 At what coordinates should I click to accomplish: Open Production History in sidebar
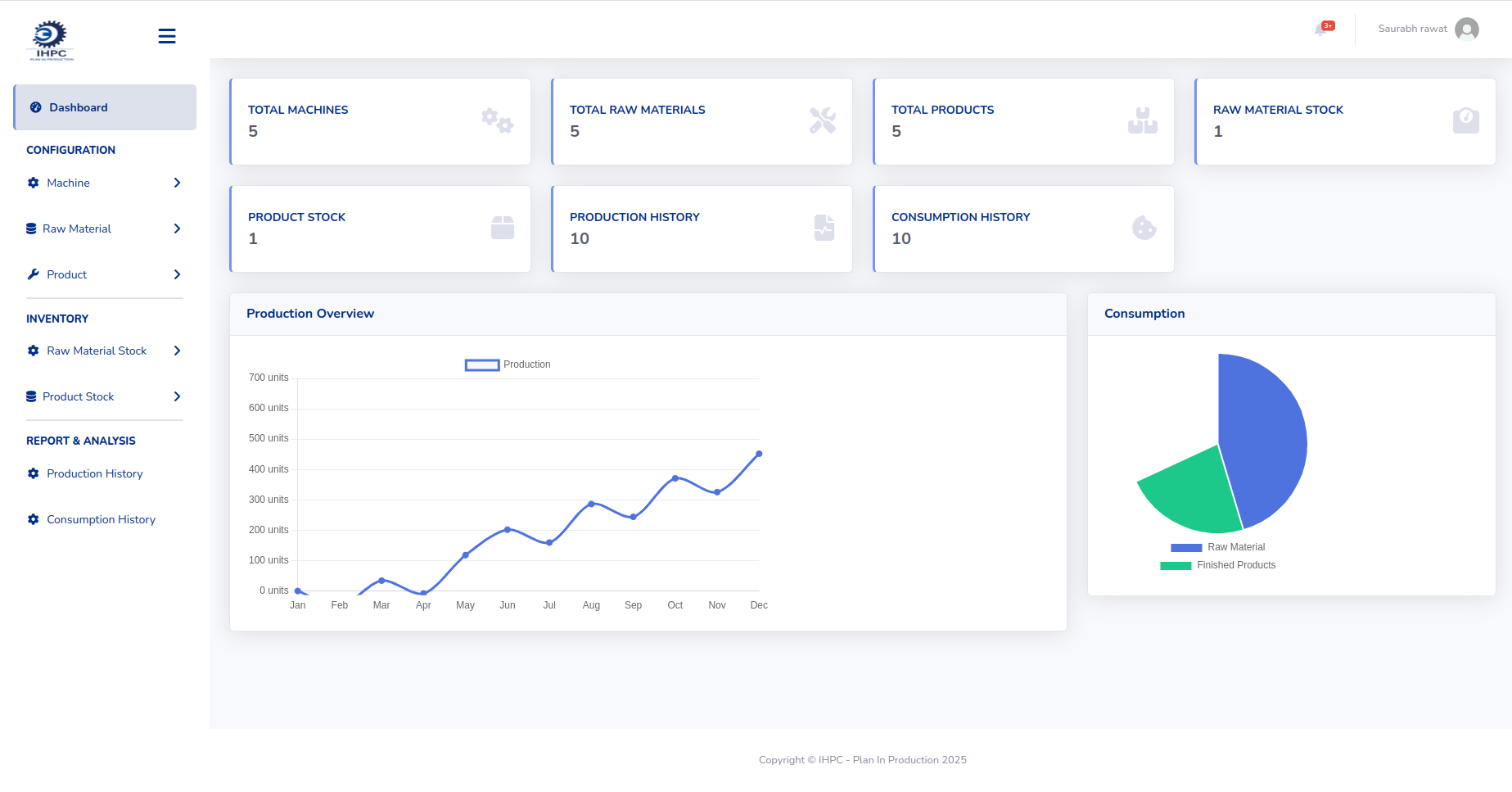tap(94, 474)
